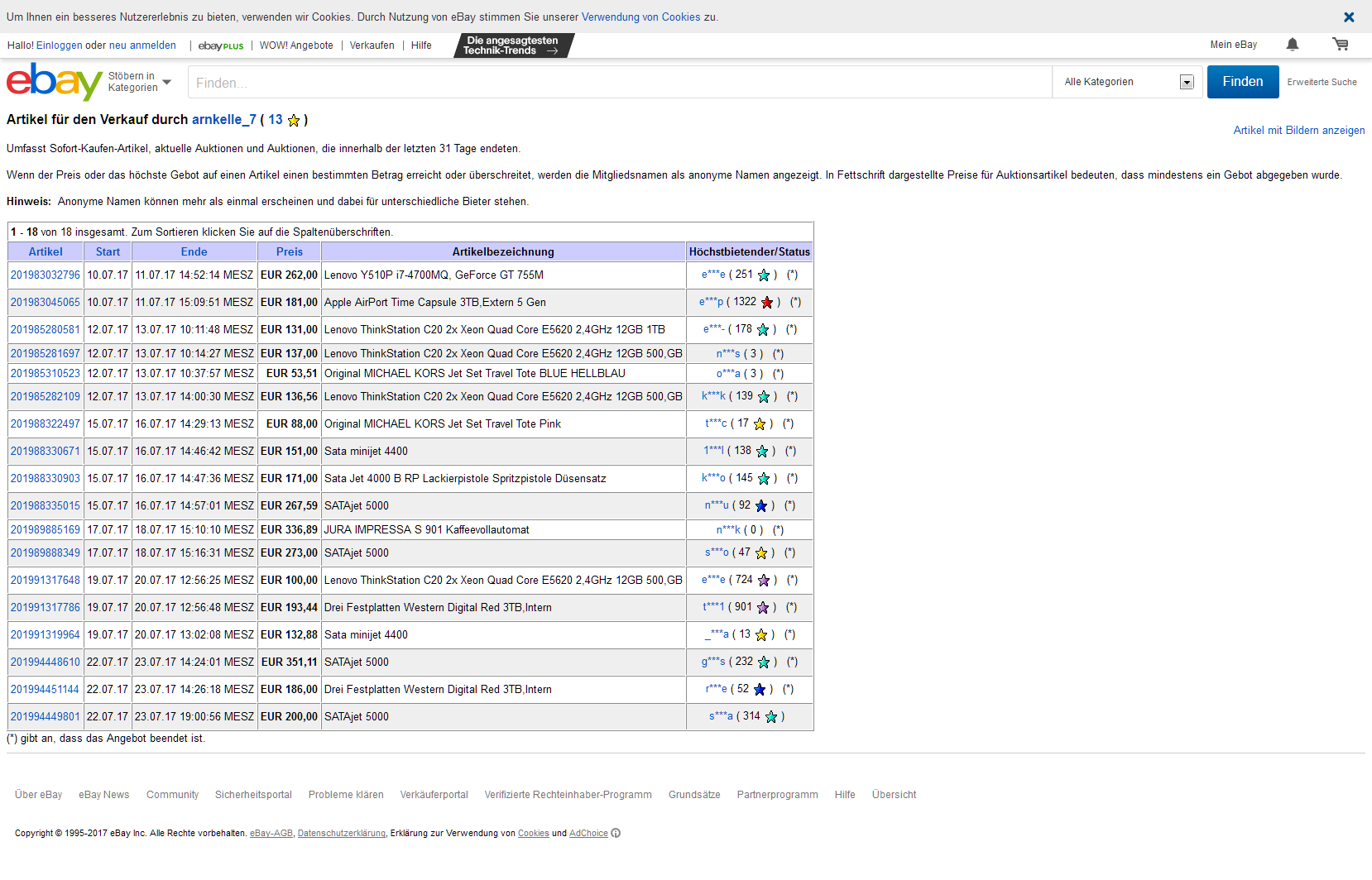Click text 'Lenovo Y510P i7-4700MQ, GeForce GT 755M'
The image size is (1372, 880).
click(434, 275)
